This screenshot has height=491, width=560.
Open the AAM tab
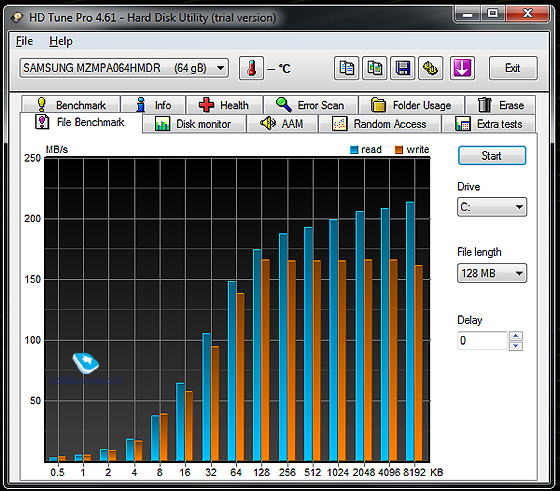pyautogui.click(x=282, y=124)
